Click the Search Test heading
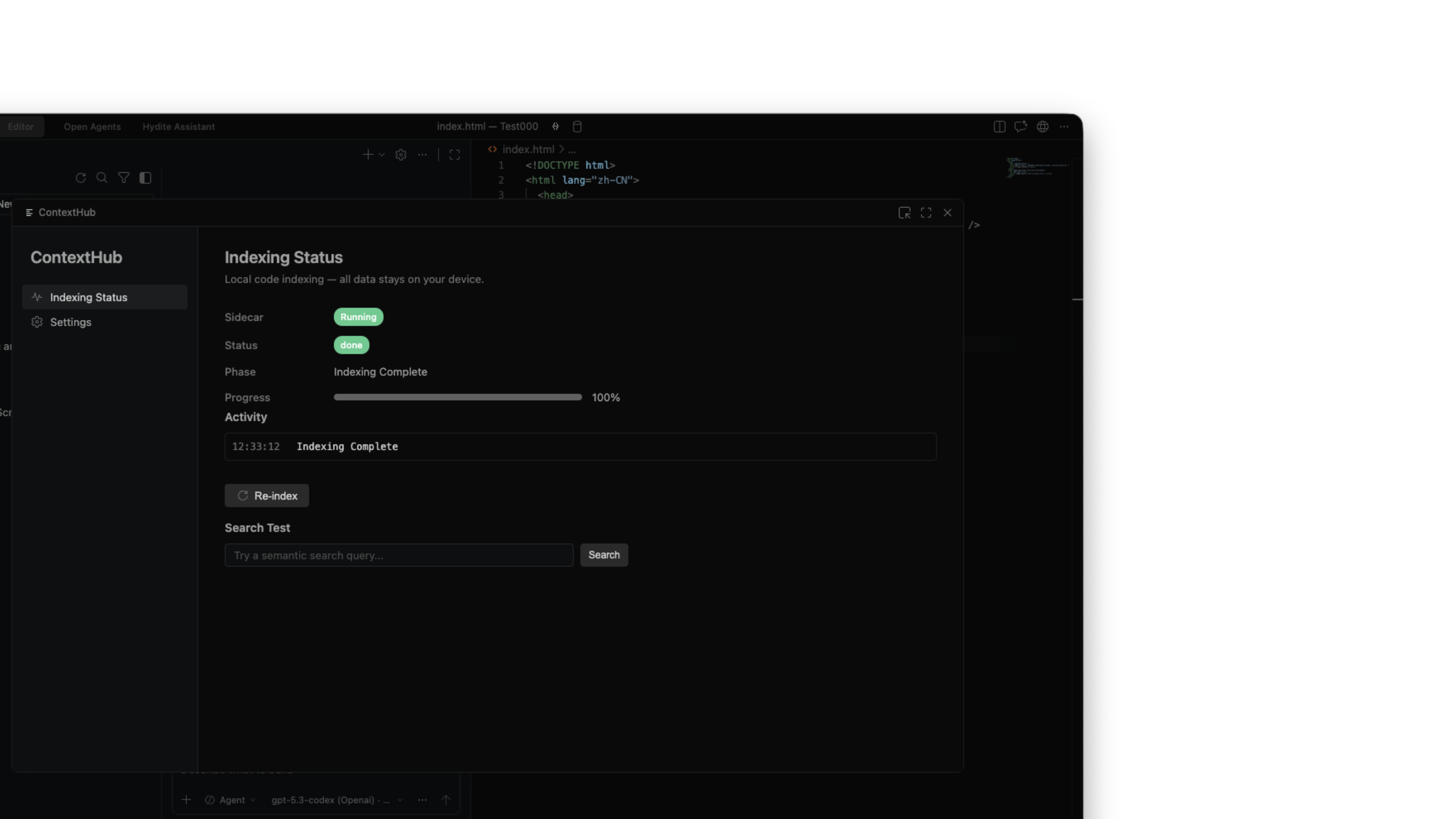The image size is (1456, 819). pyautogui.click(x=257, y=528)
